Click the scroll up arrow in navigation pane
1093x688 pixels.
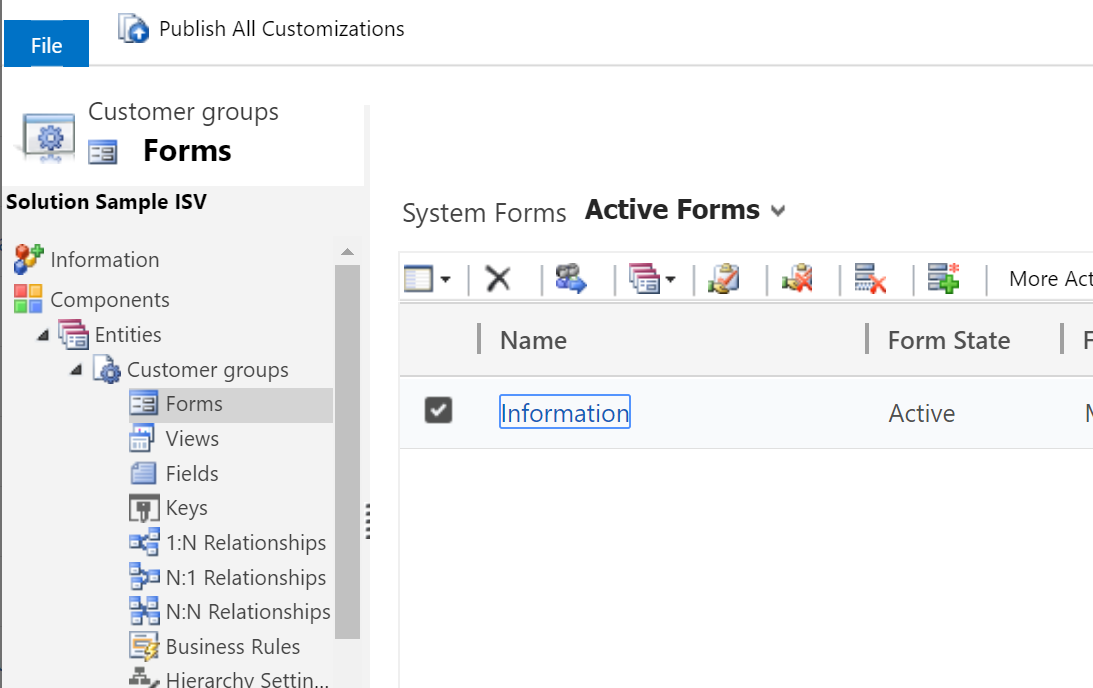347,252
